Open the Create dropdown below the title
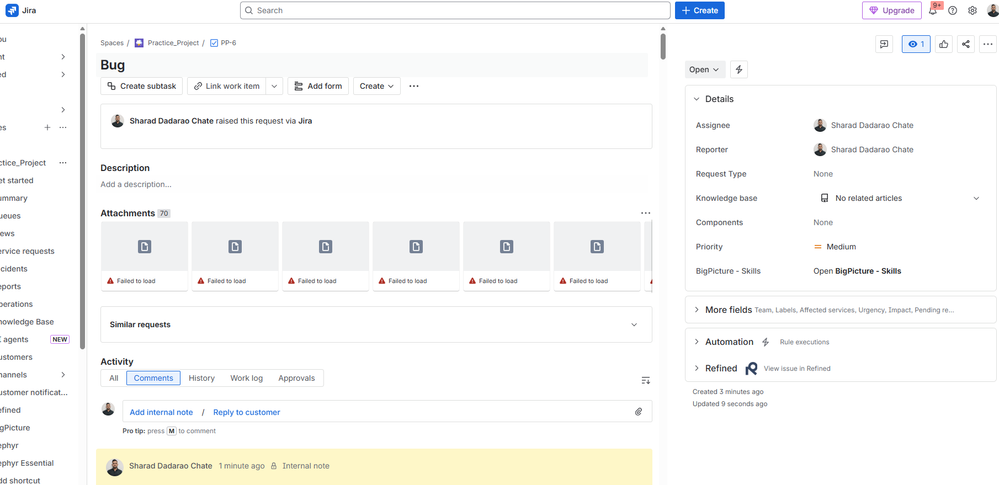 377,86
